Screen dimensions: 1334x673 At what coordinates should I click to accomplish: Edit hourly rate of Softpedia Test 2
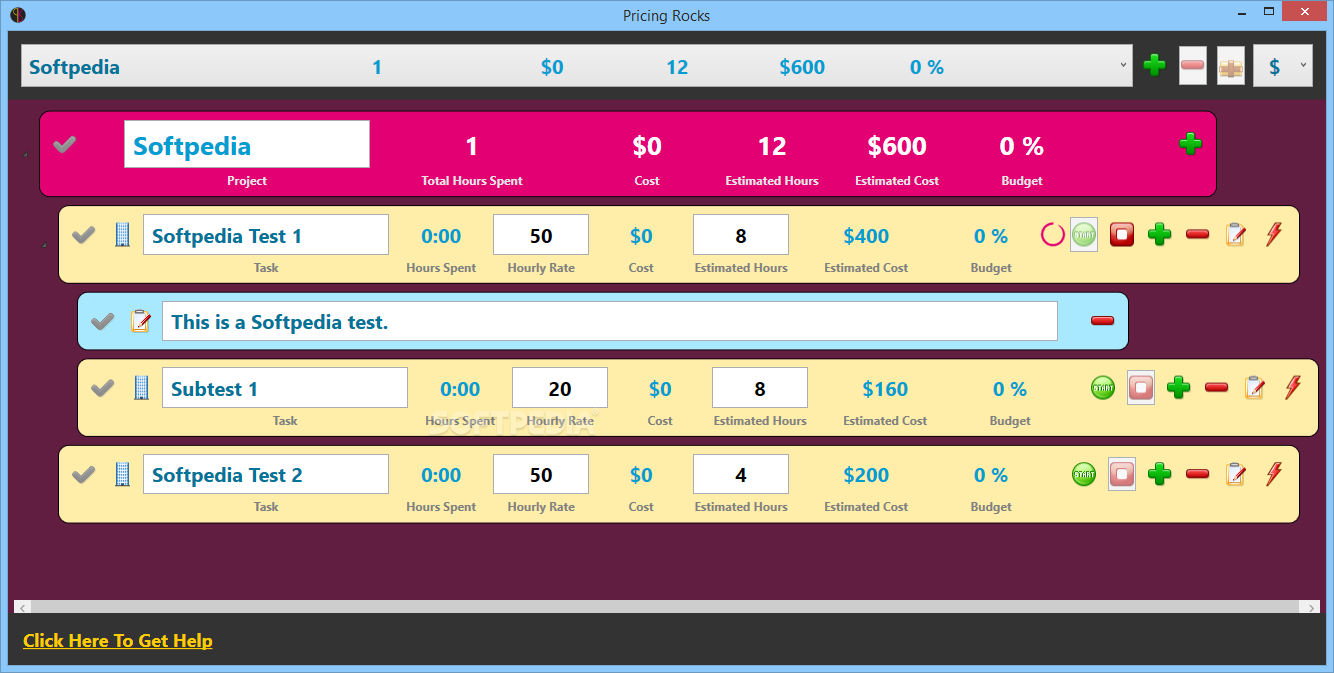(x=541, y=474)
